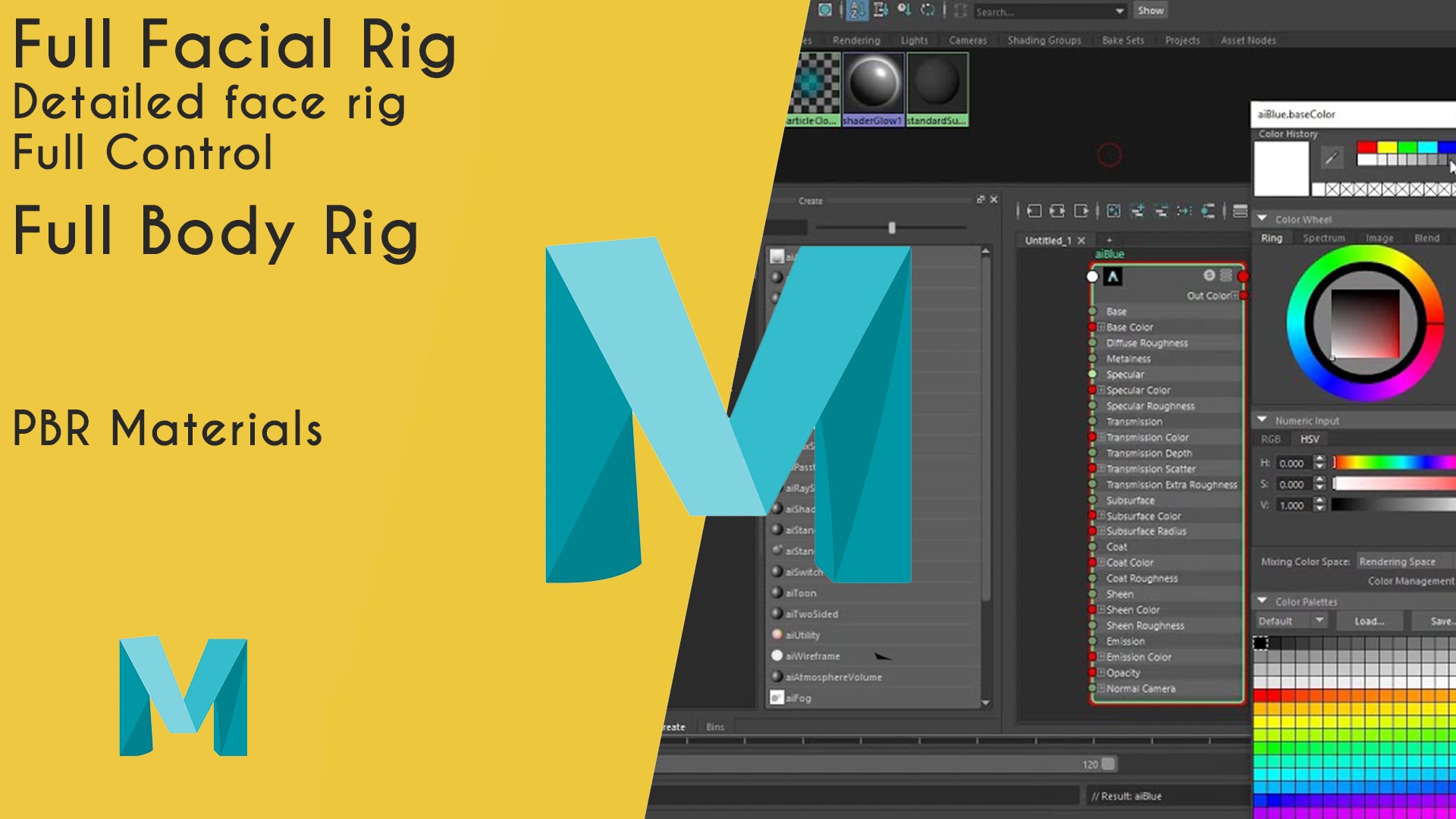Click the Load... palette button
This screenshot has height=819, width=1456.
tap(1370, 621)
